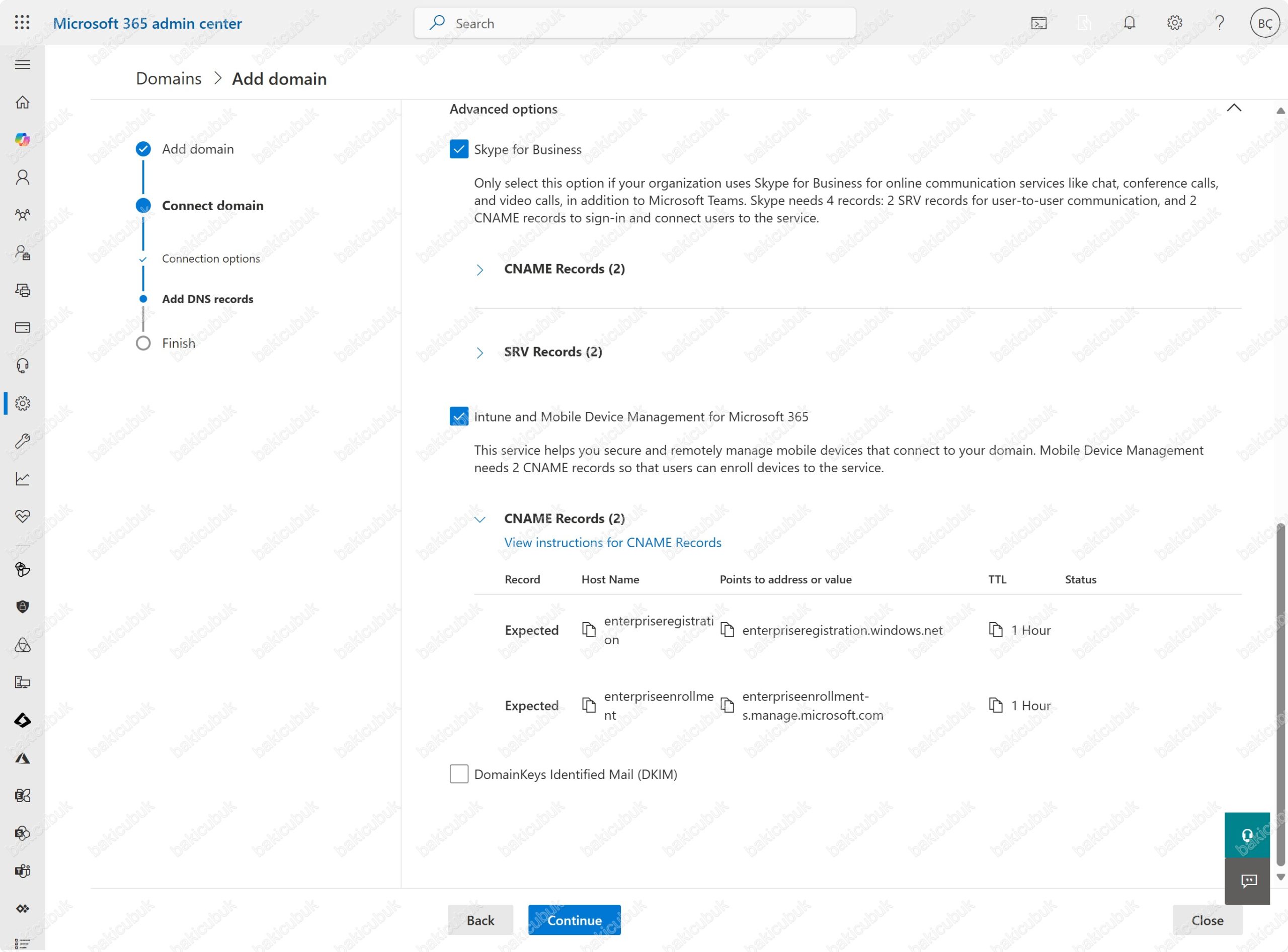Image resolution: width=1288 pixels, height=952 pixels.
Task: Click the help question mark icon
Action: pyautogui.click(x=1219, y=23)
